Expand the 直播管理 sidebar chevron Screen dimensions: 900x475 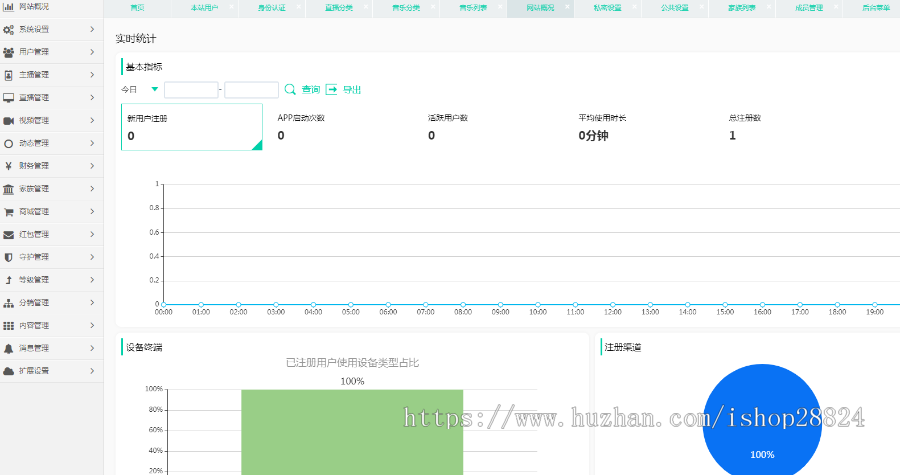(x=92, y=98)
